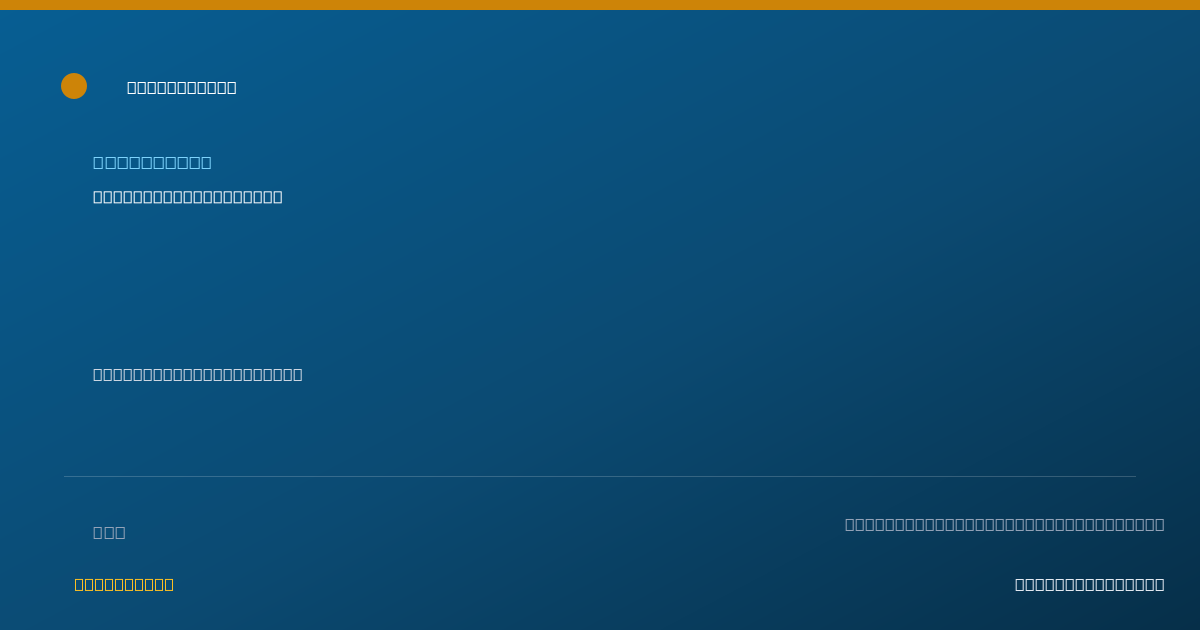Select the mid-page white description text line
Viewport: 1200px width, 630px height.
tap(198, 375)
